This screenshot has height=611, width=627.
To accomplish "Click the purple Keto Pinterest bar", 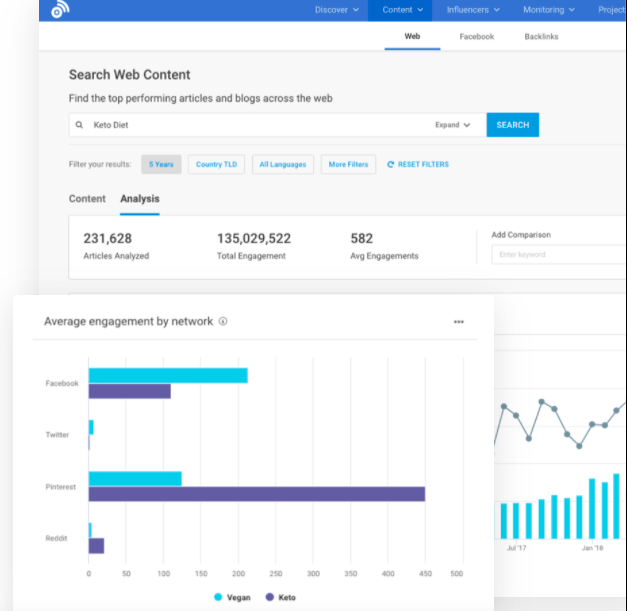I will tap(256, 494).
